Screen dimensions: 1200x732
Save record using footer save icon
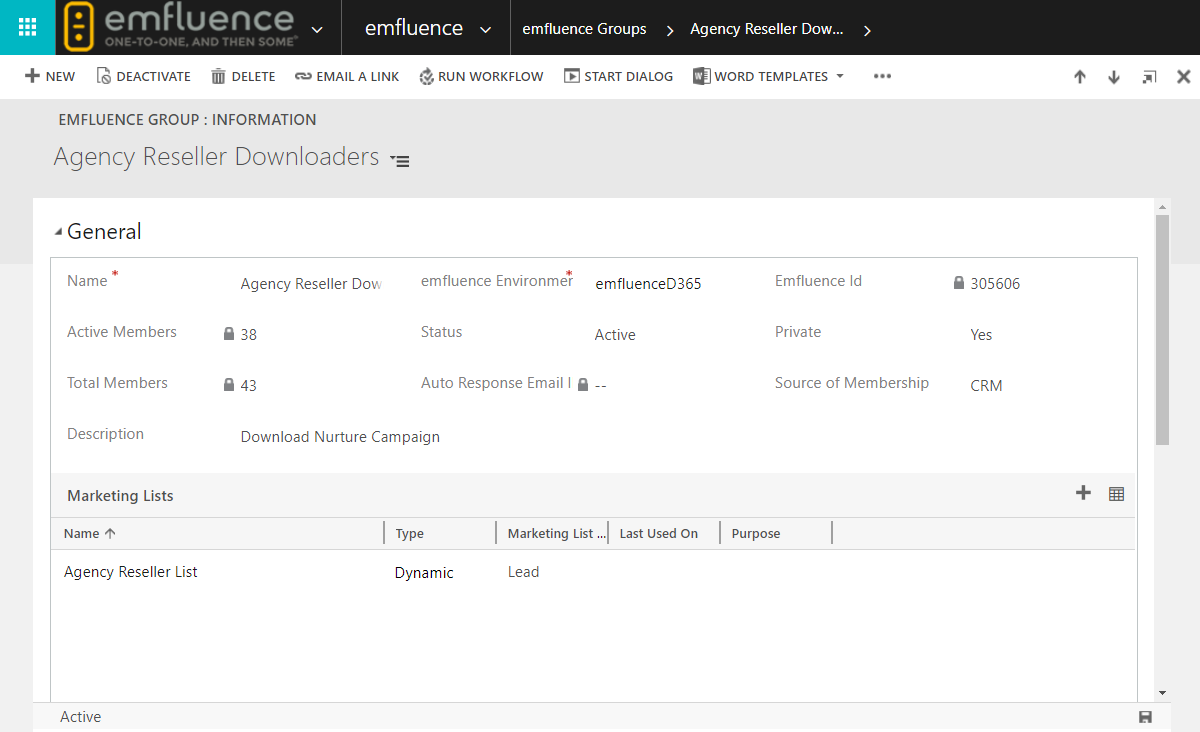pyautogui.click(x=1145, y=717)
